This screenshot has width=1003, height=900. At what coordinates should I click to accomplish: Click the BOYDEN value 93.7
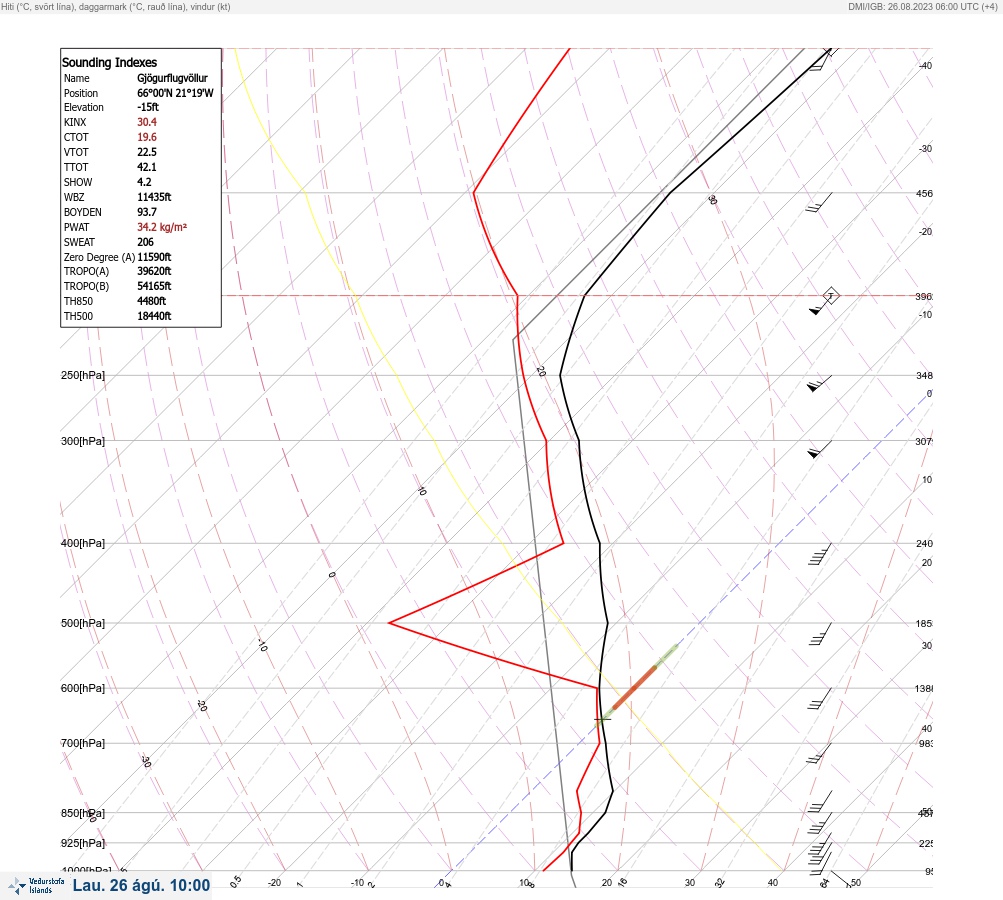[x=146, y=212]
